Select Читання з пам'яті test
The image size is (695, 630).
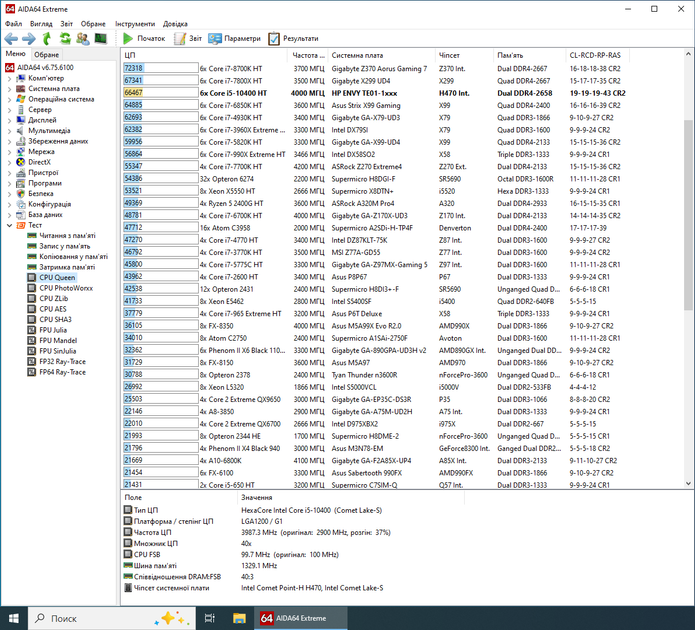click(67, 236)
